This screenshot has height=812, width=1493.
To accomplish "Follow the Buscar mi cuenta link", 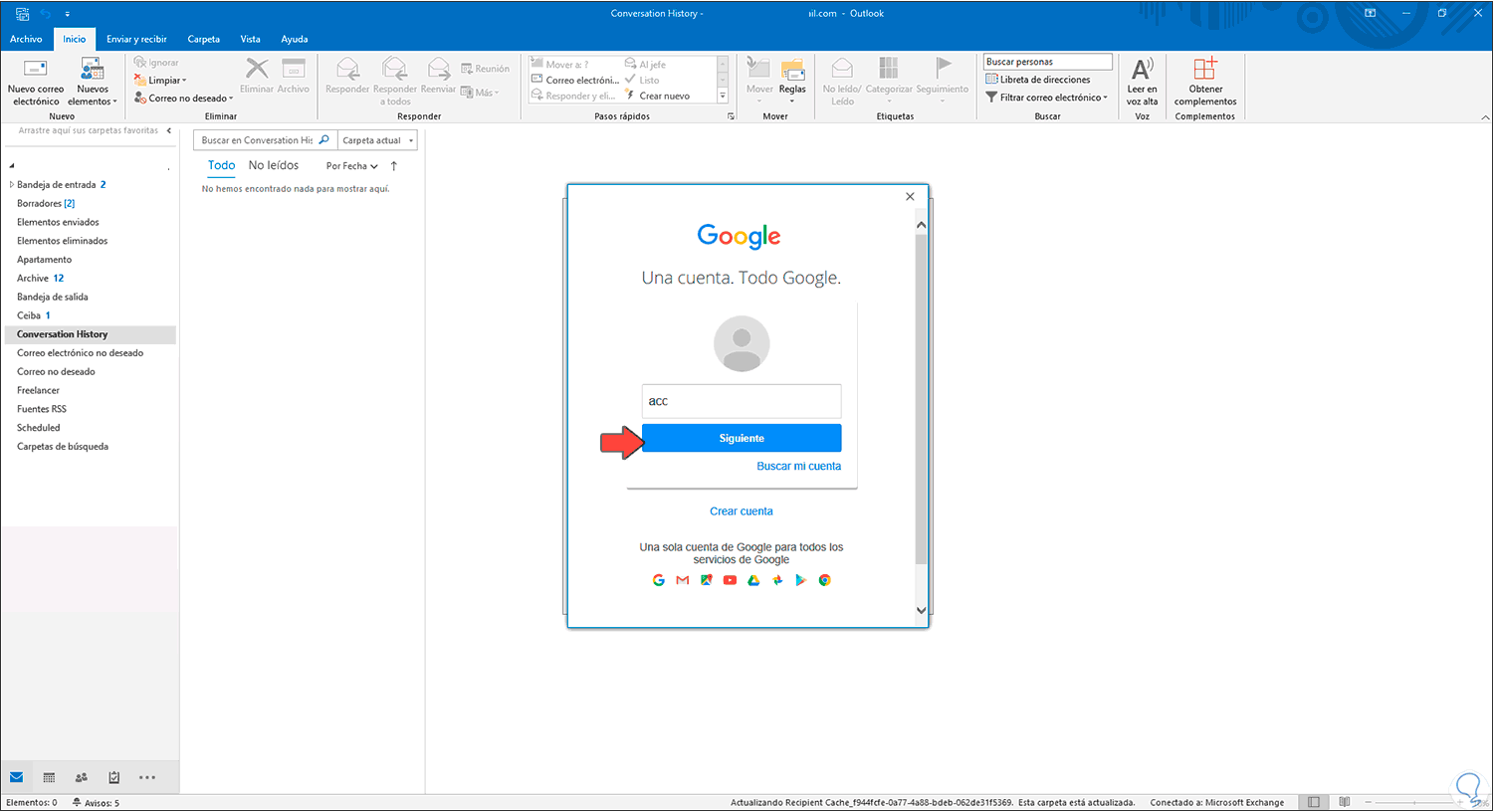I will point(798,466).
